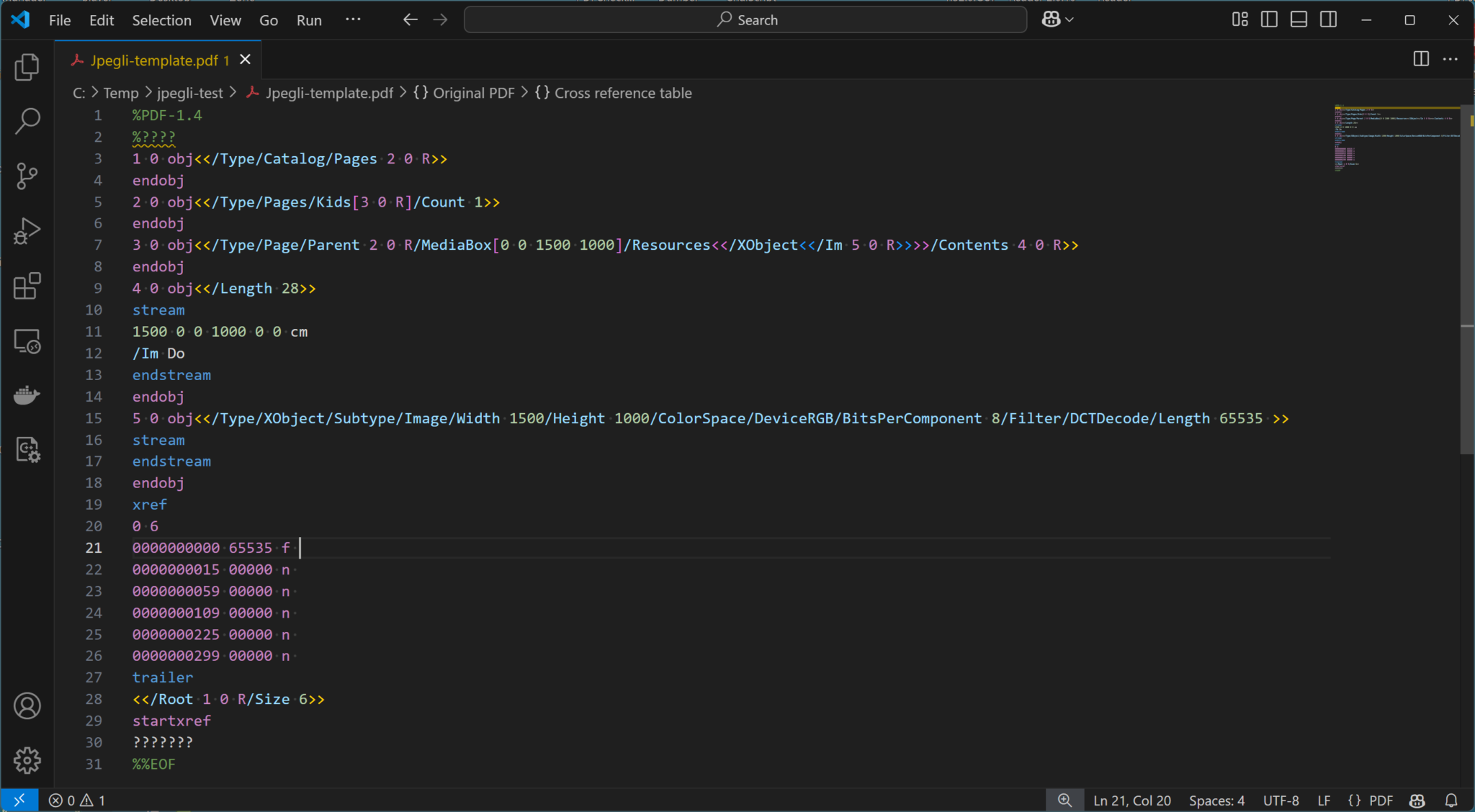Open the Remote Explorer view
The height and width of the screenshot is (812, 1475).
[27, 341]
